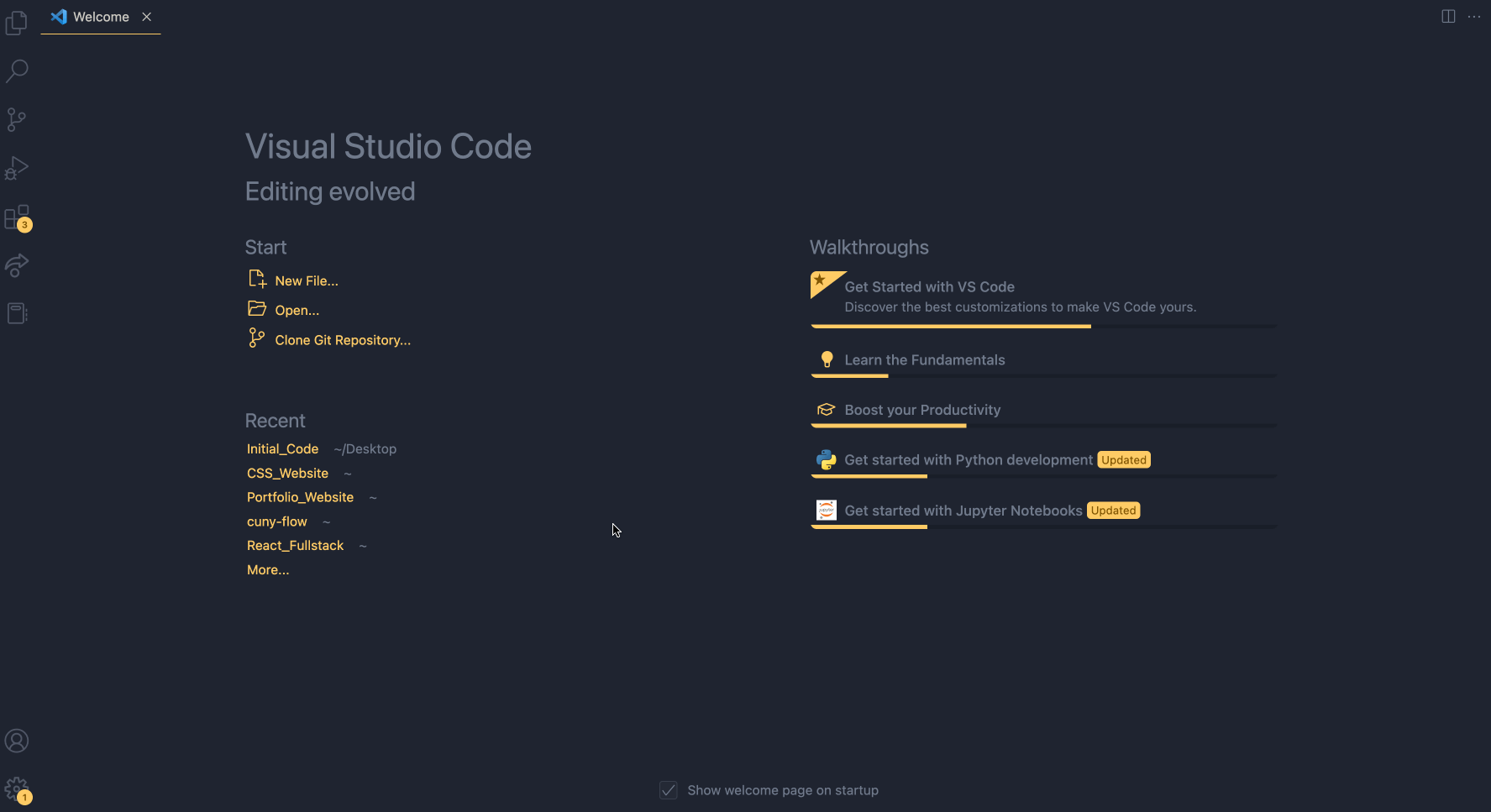Close the Welcome tab
Image resolution: width=1491 pixels, height=812 pixels.
tap(147, 17)
